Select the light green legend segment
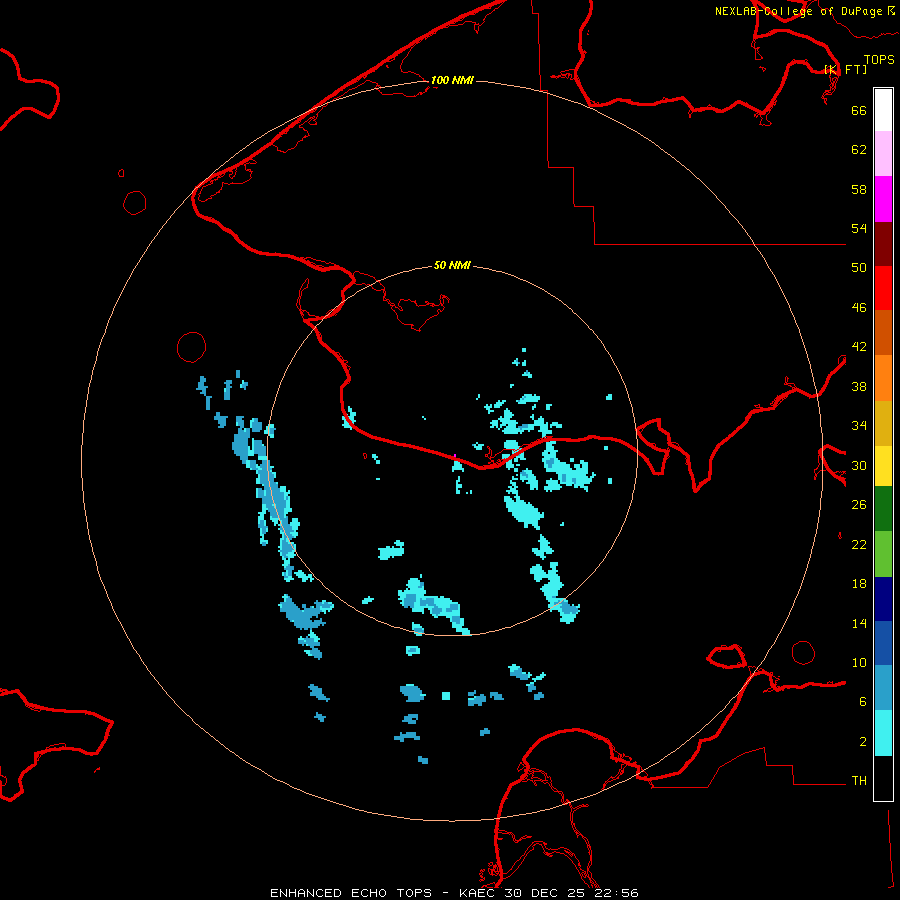The width and height of the screenshot is (900, 900). point(883,554)
